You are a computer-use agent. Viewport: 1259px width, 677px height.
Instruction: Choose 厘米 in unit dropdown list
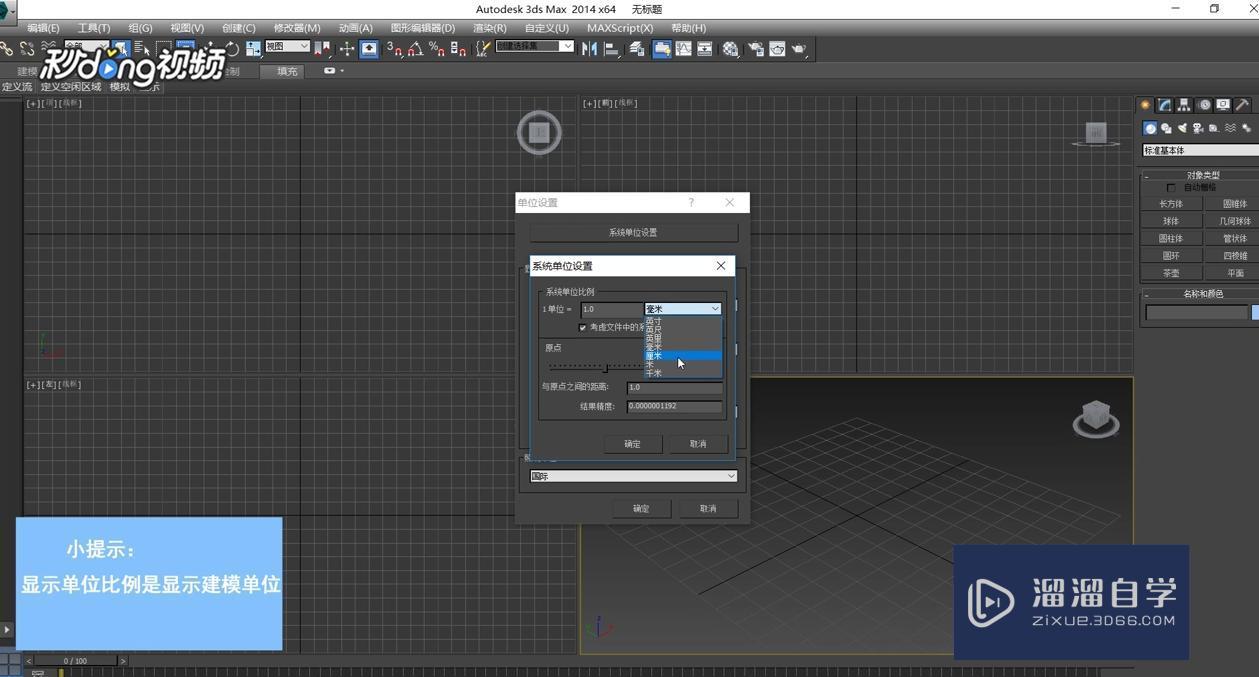tap(683, 355)
